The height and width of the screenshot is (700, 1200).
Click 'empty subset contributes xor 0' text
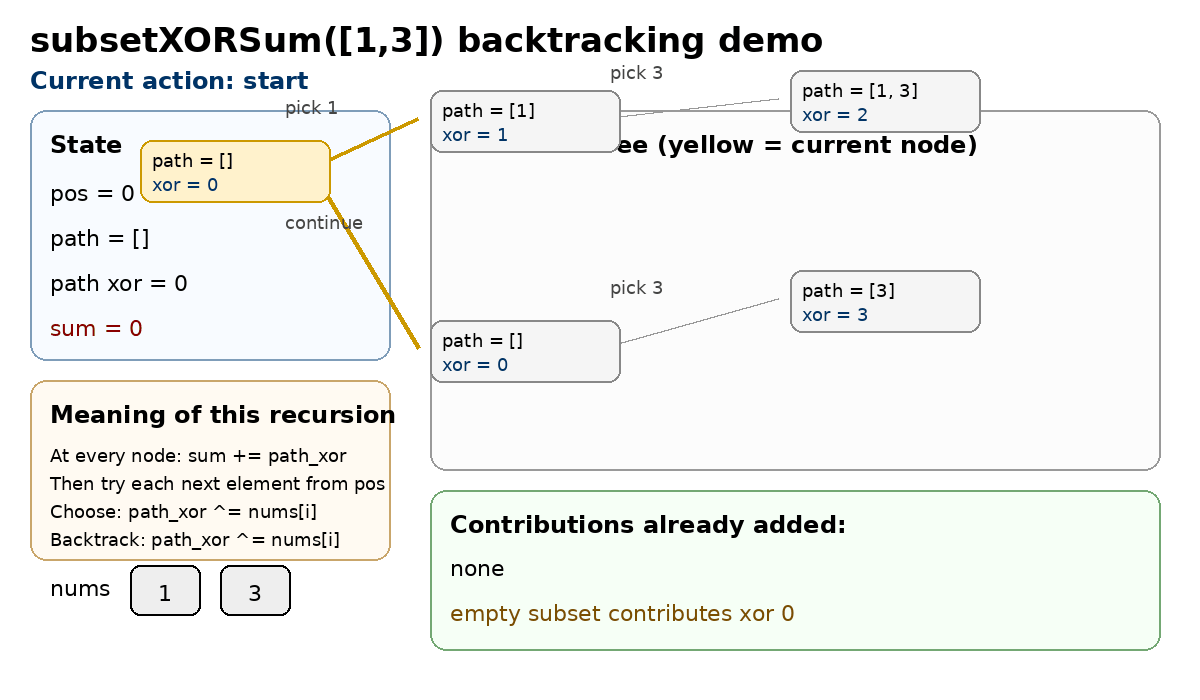coord(622,614)
